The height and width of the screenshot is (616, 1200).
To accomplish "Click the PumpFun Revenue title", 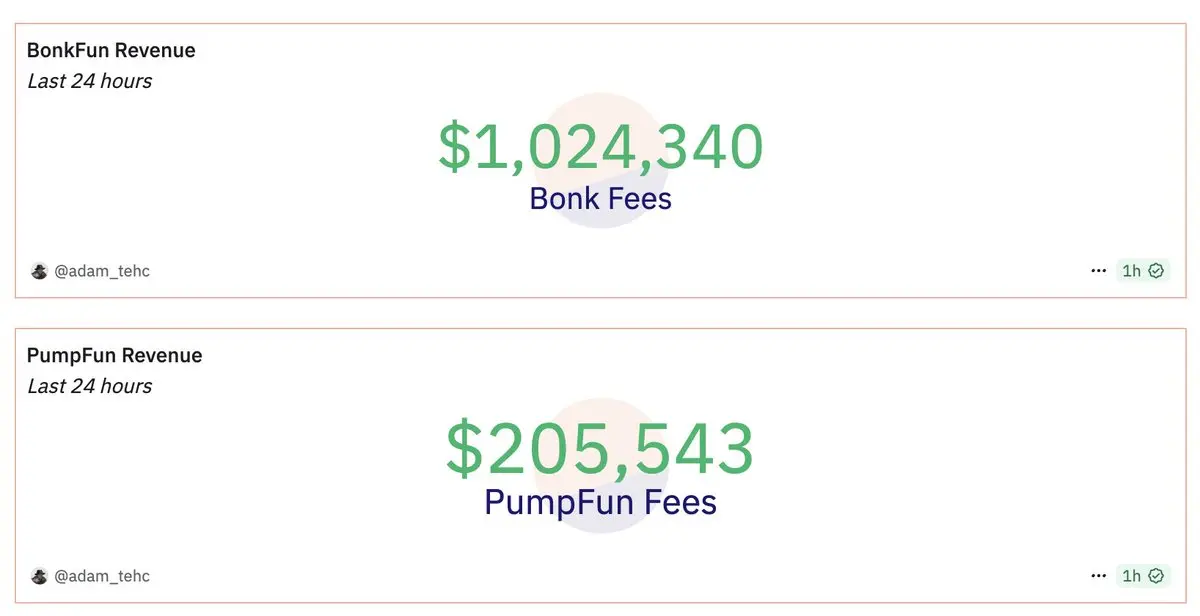I will click(x=114, y=355).
